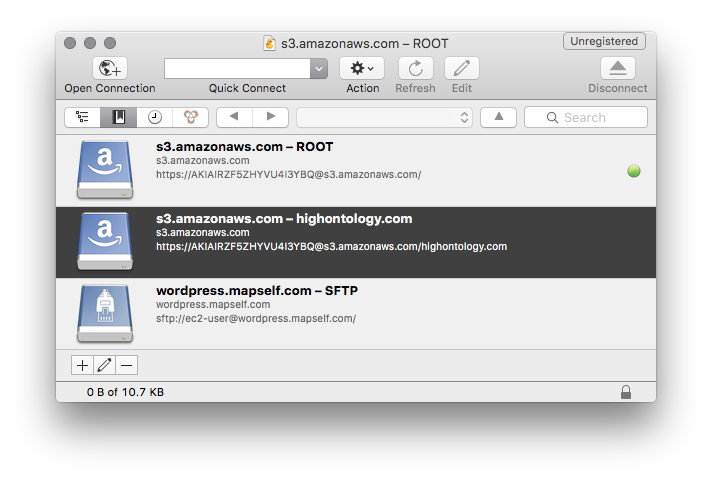
Task: Show the History view
Action: point(155,117)
